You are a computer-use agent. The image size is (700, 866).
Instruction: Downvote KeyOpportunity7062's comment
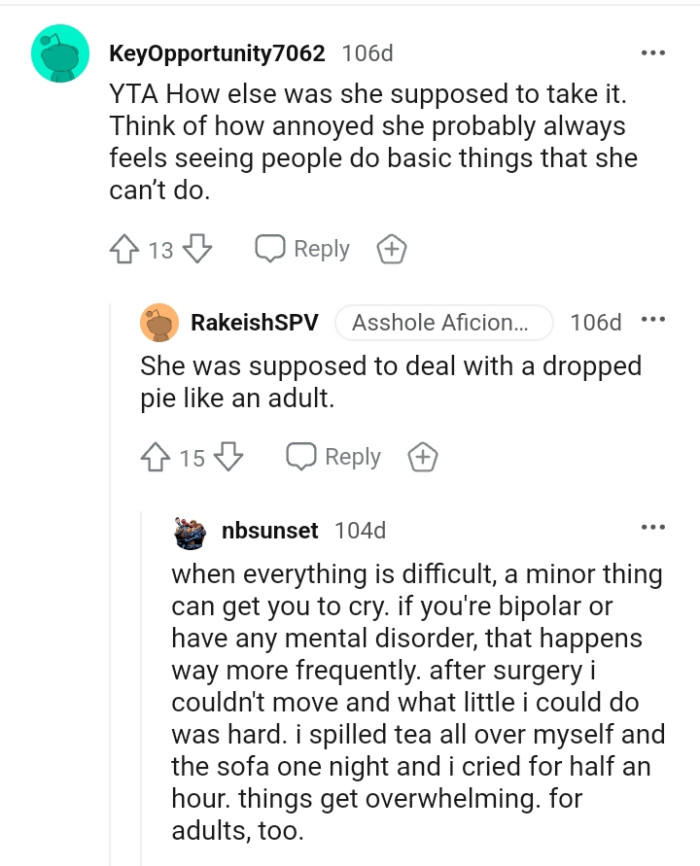[197, 249]
